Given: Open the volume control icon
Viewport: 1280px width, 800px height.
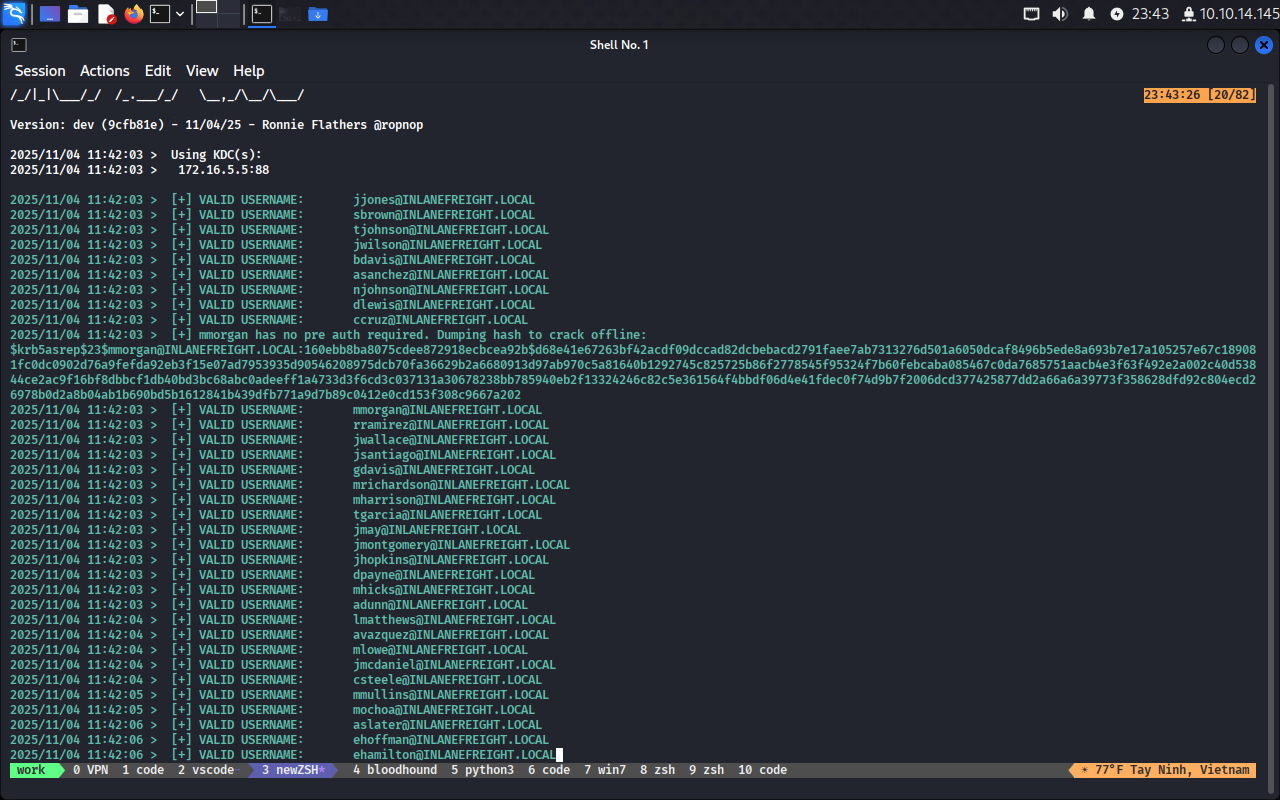Looking at the screenshot, I should point(1060,14).
